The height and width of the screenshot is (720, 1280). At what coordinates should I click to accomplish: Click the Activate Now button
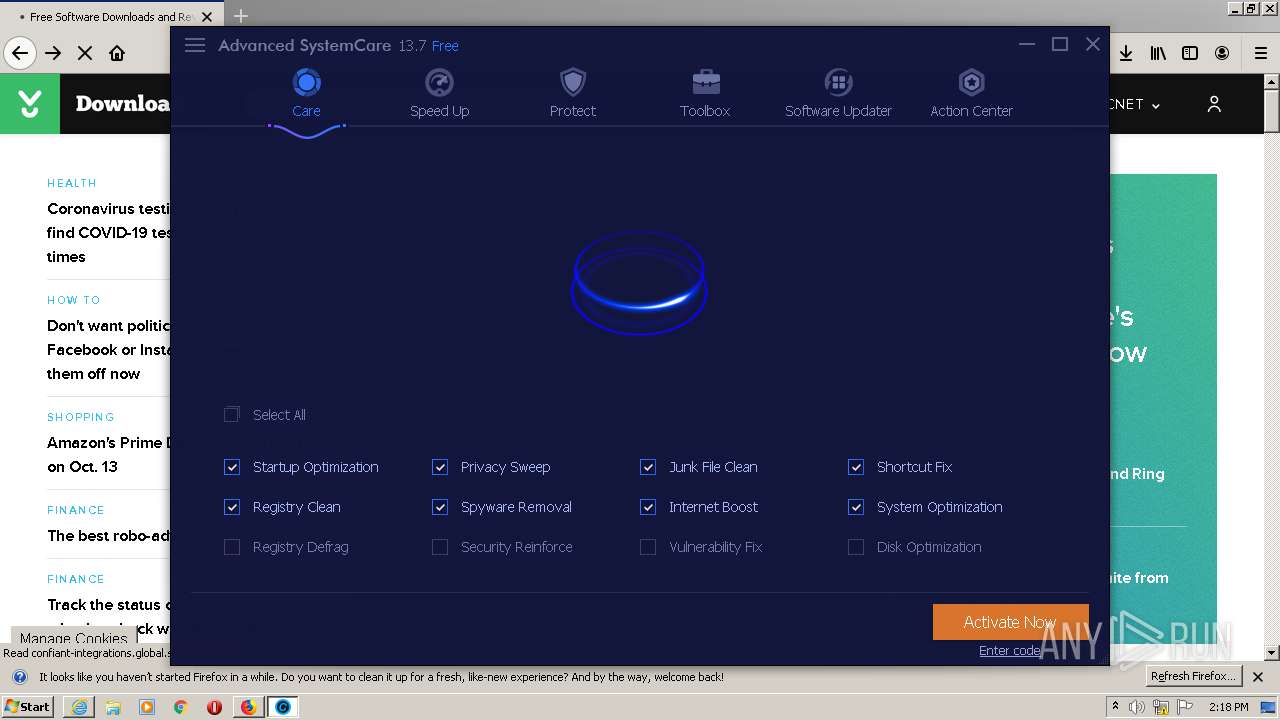[1010, 622]
